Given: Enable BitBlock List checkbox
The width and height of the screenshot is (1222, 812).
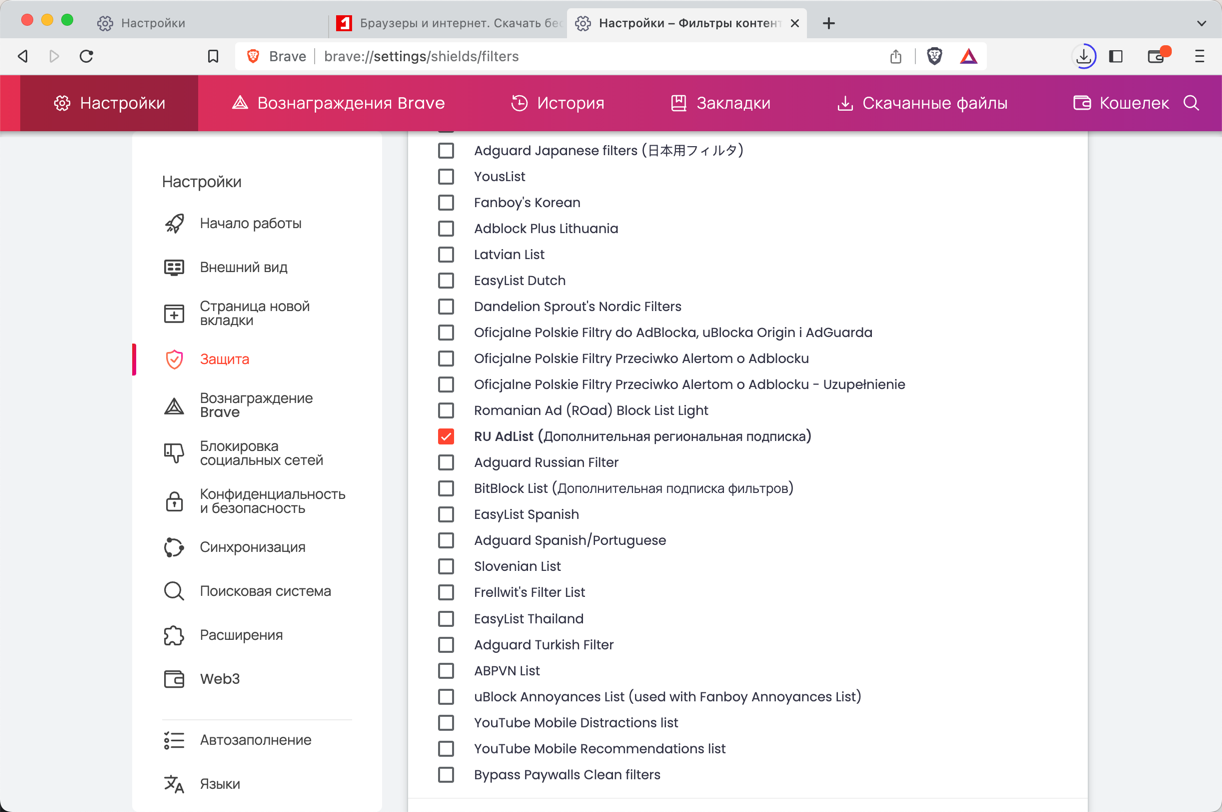Looking at the screenshot, I should coord(446,489).
